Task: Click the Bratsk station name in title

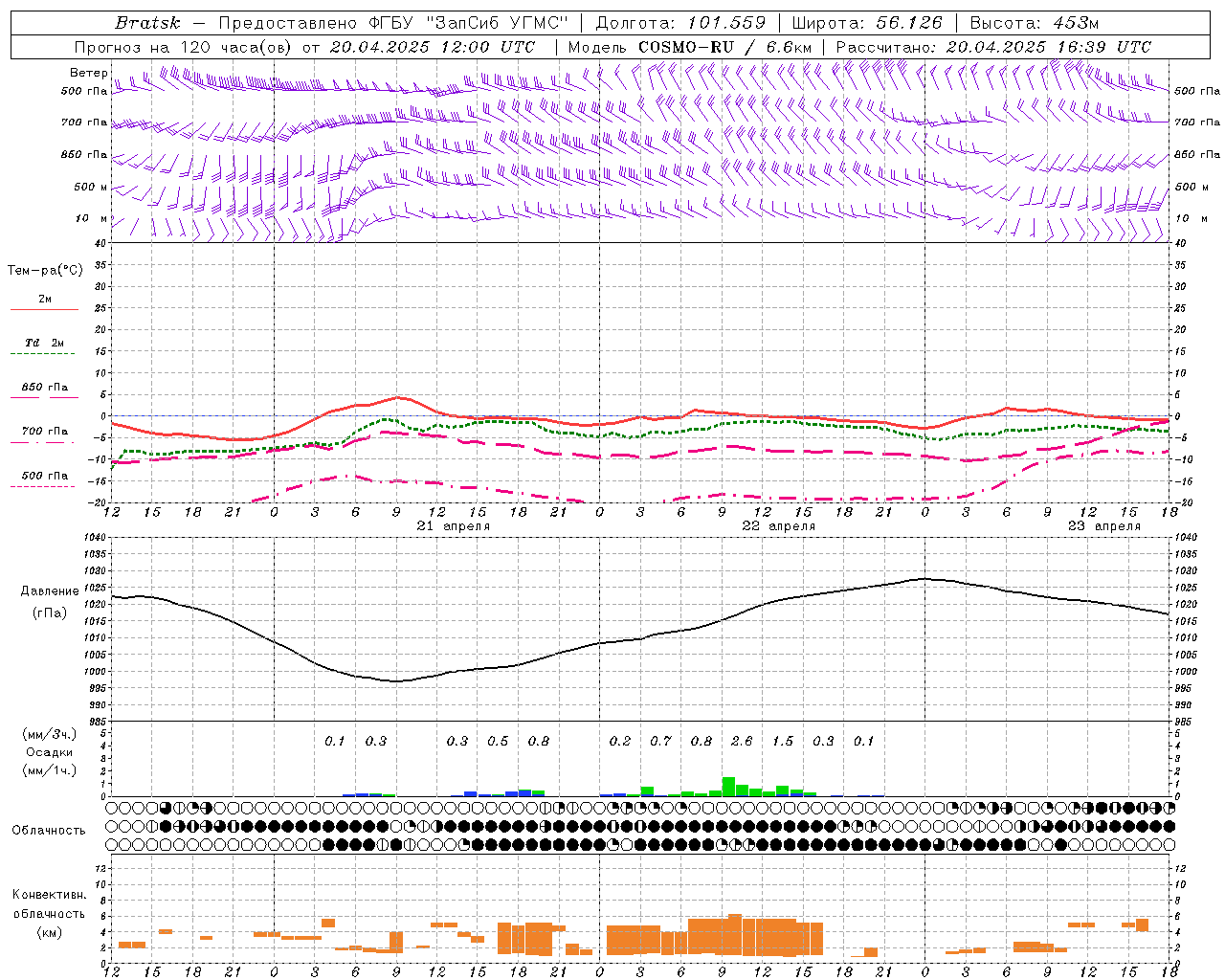Action: coord(147,23)
